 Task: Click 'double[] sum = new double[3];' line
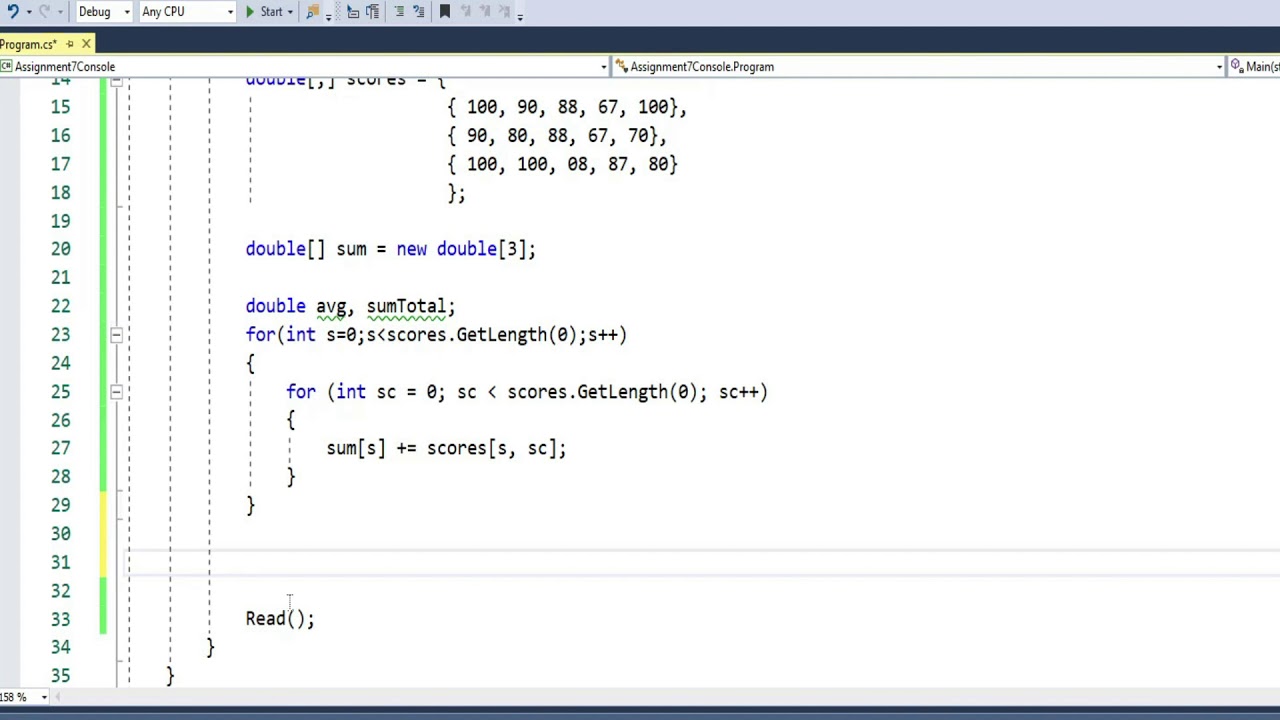[391, 249]
